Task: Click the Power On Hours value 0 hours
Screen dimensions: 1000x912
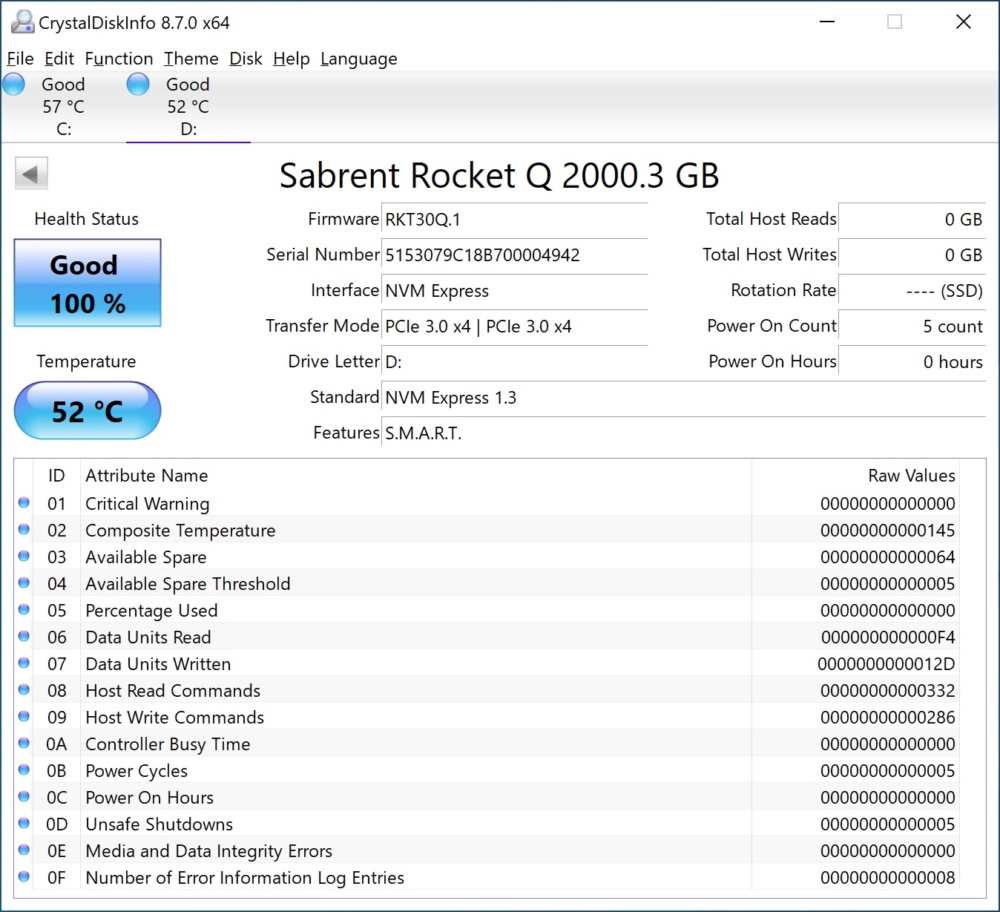Action: point(912,362)
